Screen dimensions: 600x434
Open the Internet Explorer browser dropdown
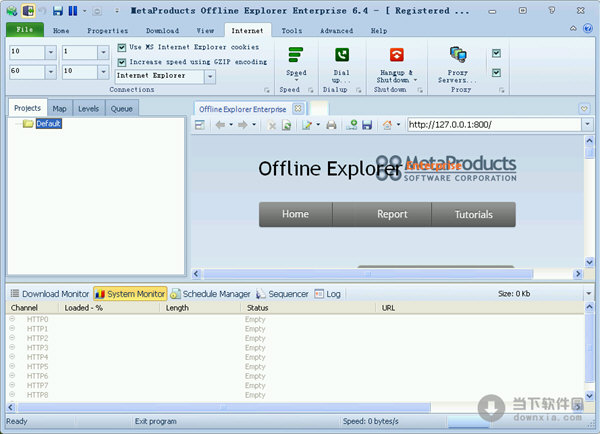[210, 77]
